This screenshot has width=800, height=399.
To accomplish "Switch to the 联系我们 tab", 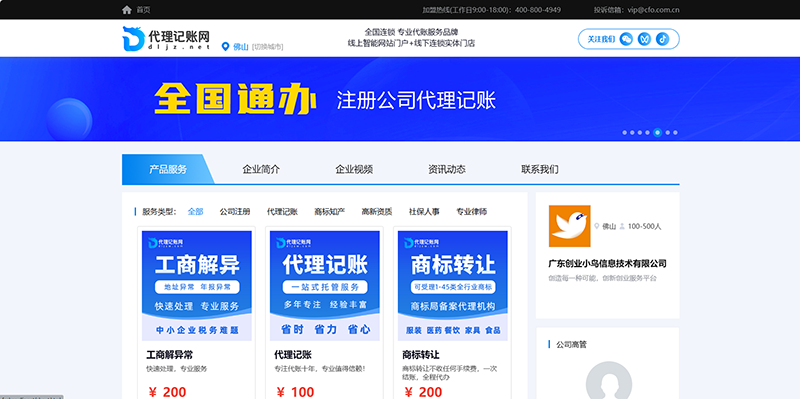I will point(540,169).
